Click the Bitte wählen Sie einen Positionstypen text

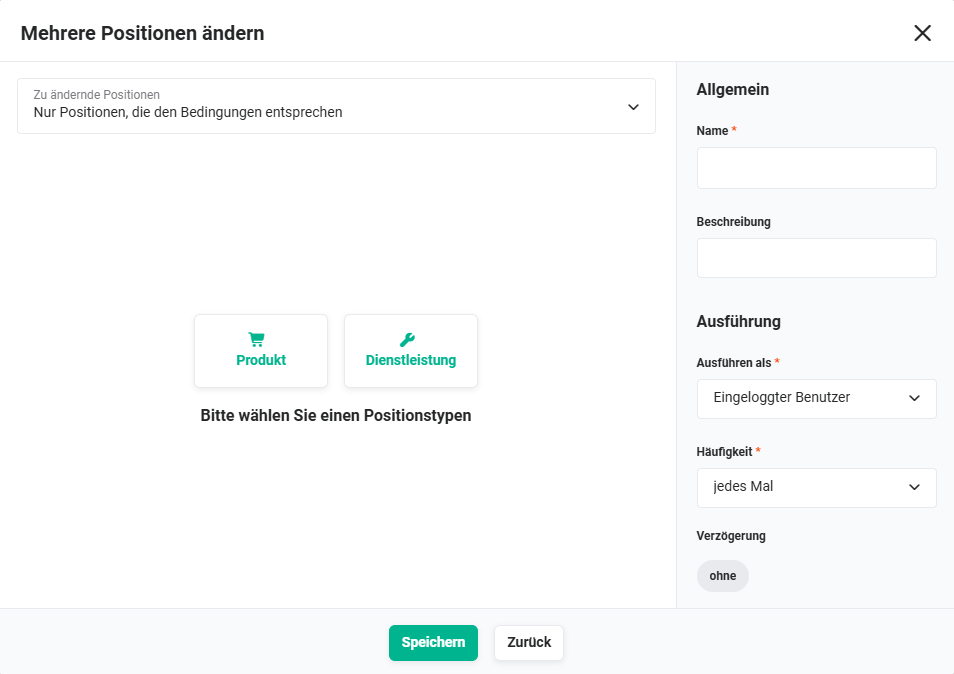tap(336, 415)
